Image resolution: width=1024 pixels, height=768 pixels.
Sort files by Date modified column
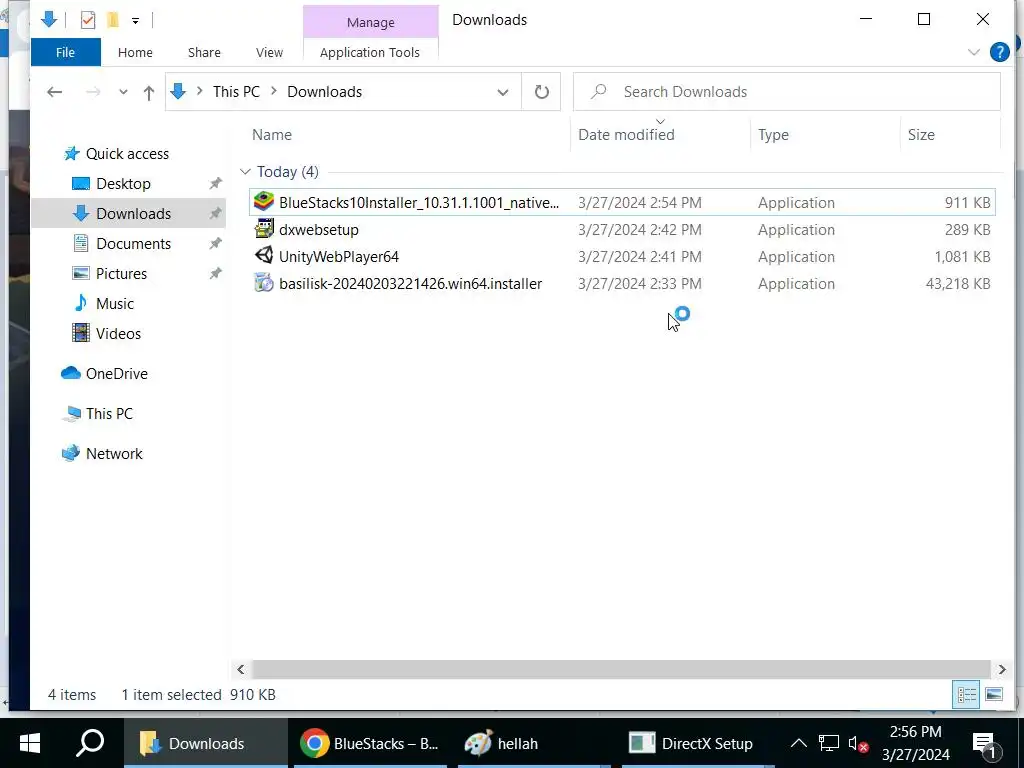626,135
